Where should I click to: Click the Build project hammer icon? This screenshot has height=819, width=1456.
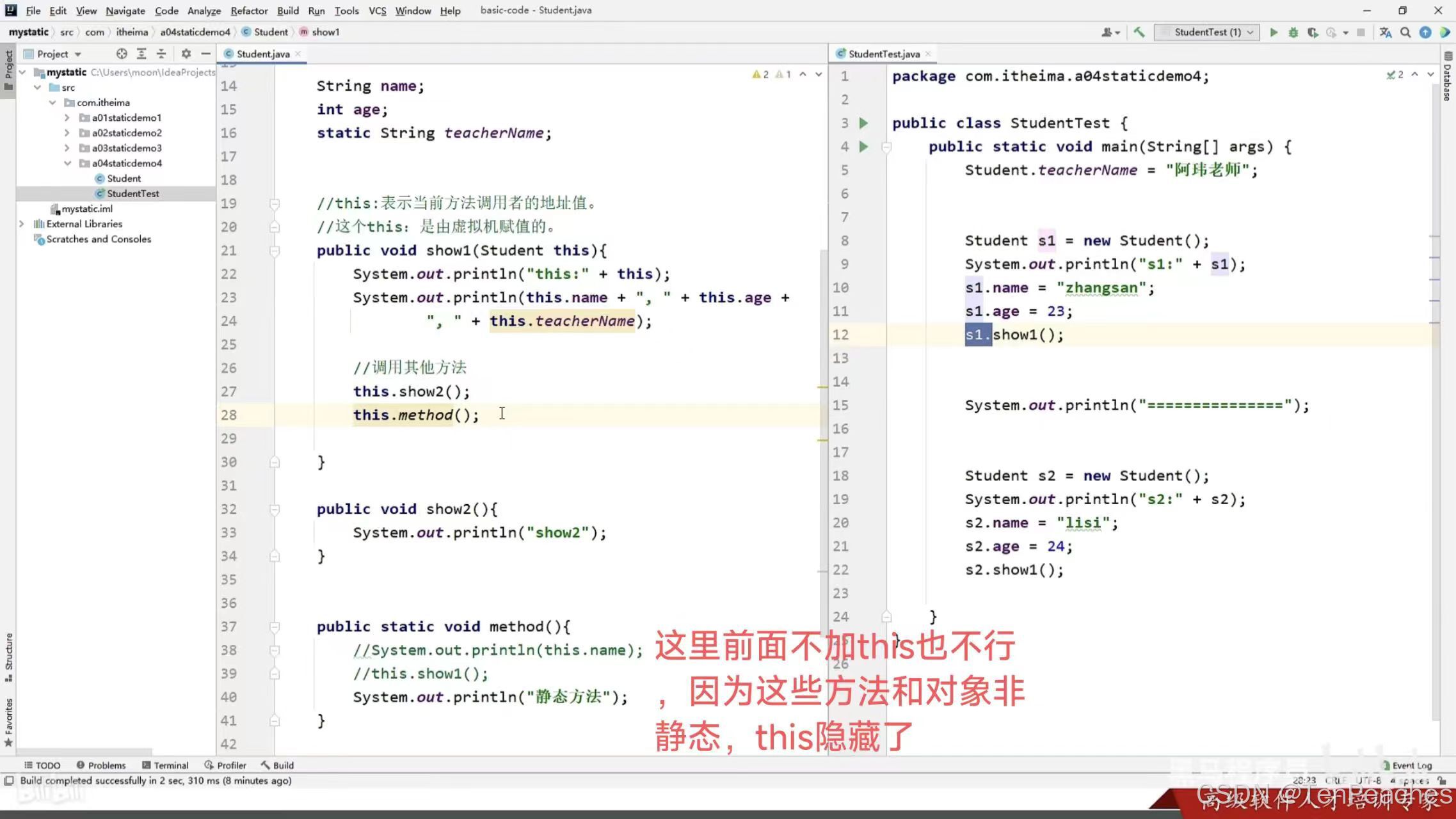point(1139,32)
